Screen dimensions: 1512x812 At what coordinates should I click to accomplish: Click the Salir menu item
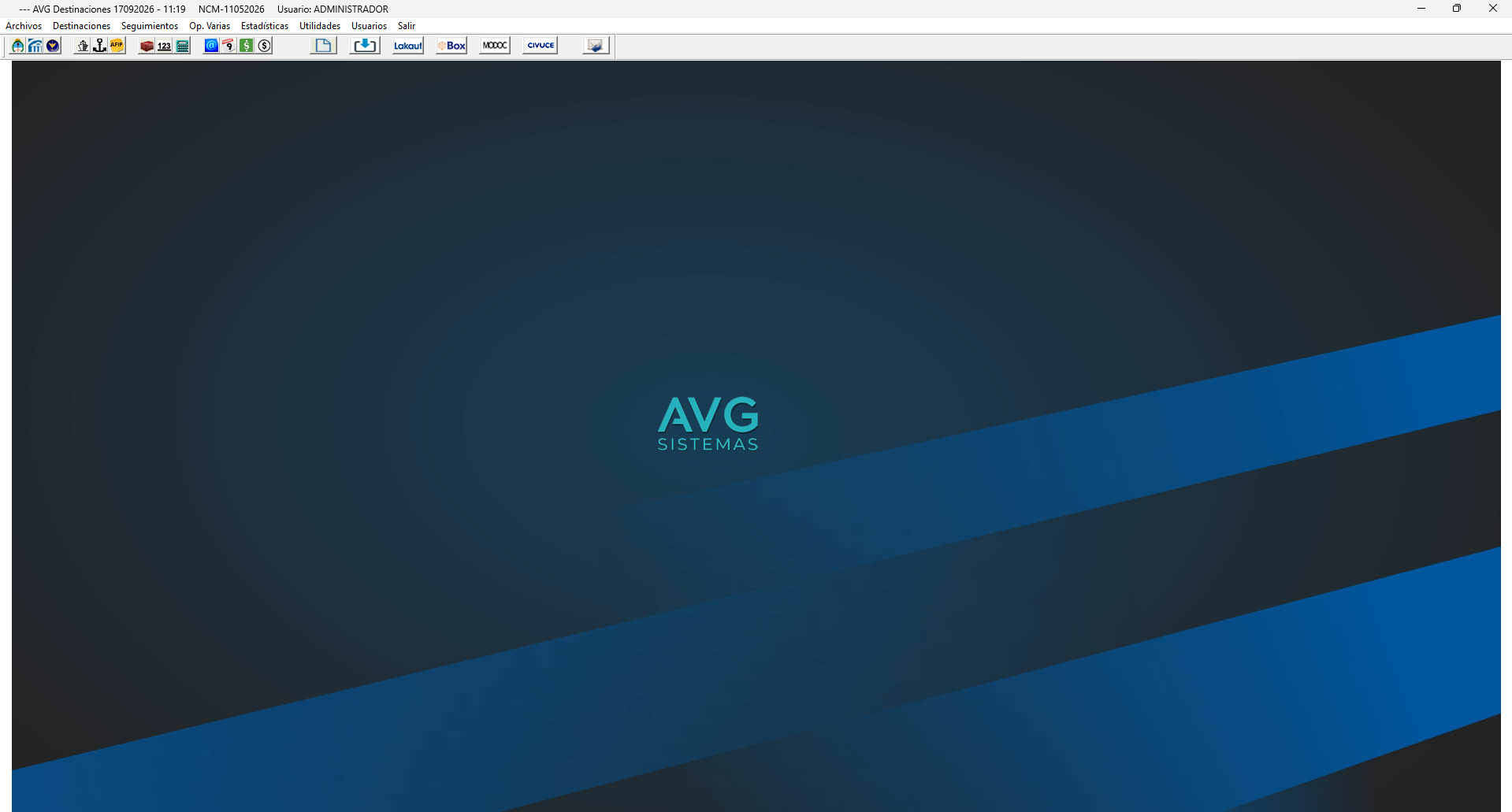click(407, 26)
